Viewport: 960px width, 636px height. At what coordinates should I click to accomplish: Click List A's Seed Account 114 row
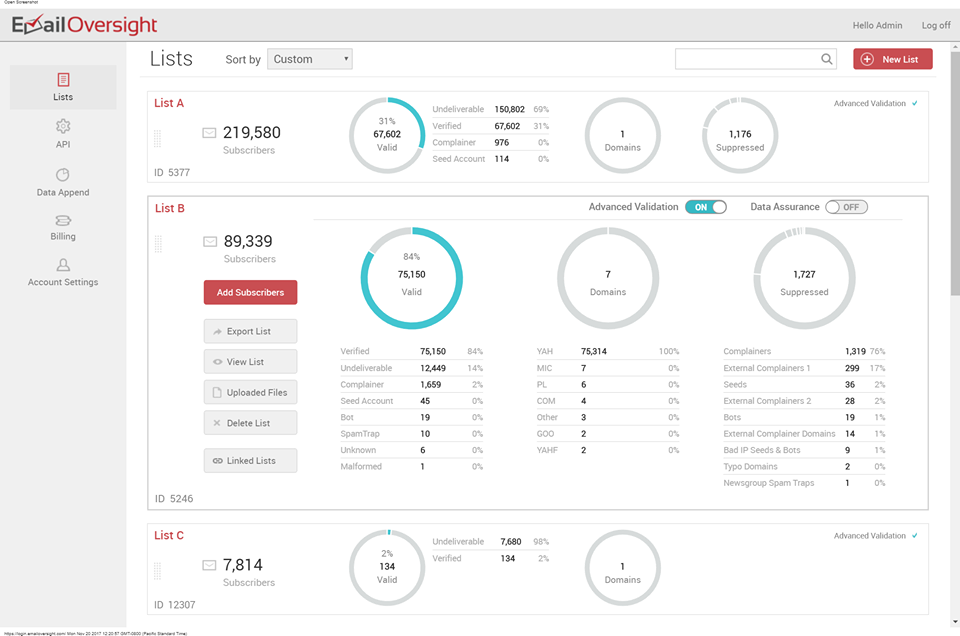pos(490,159)
